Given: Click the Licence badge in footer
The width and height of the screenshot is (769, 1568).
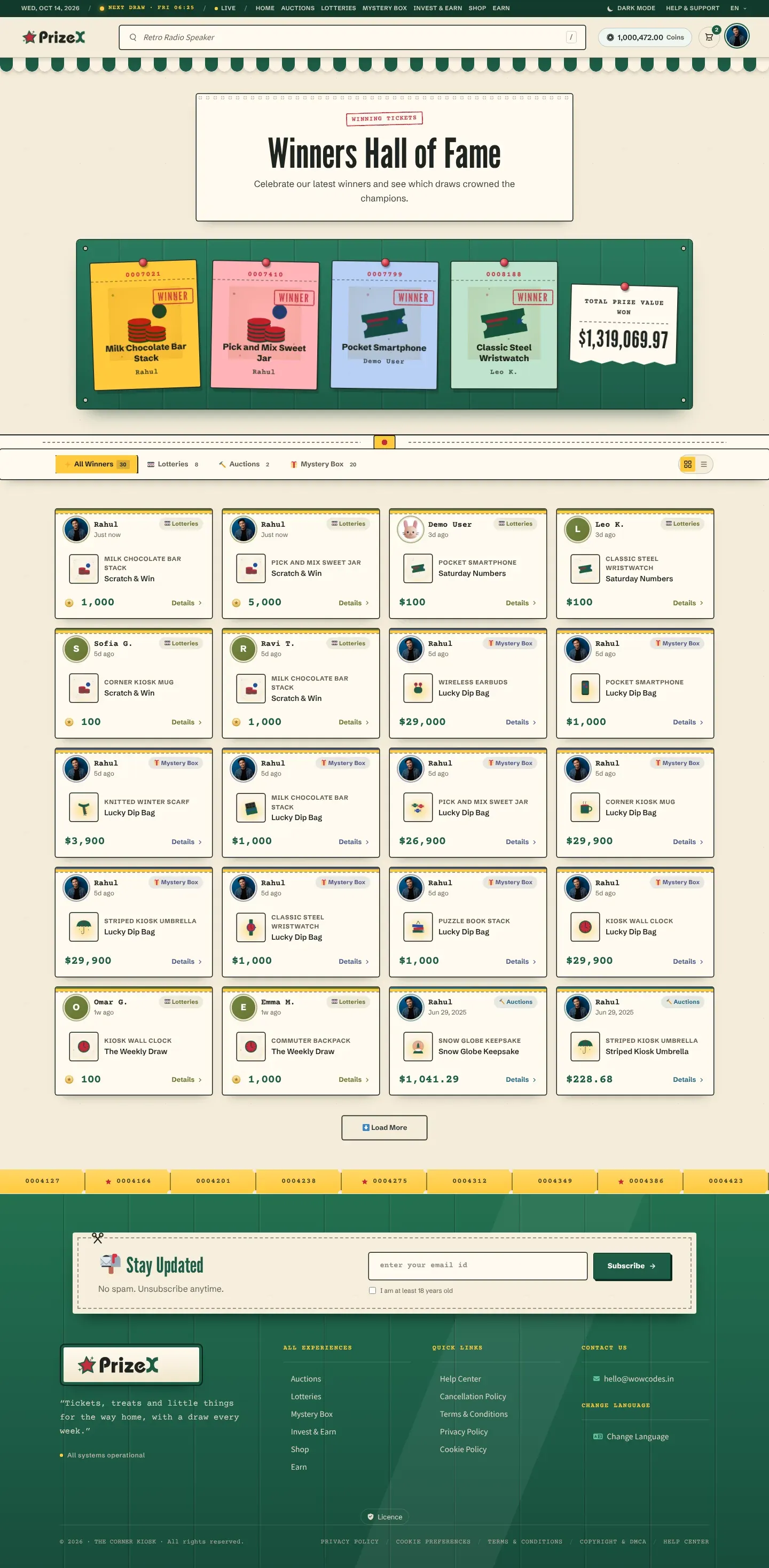Looking at the screenshot, I should point(385,1517).
